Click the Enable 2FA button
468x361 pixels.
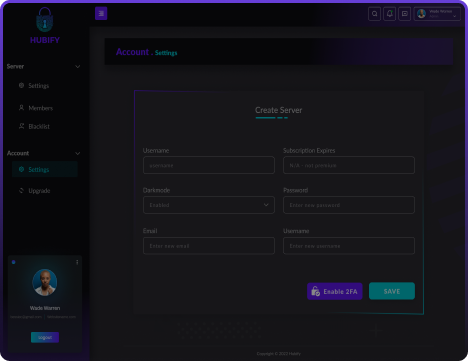coord(335,291)
